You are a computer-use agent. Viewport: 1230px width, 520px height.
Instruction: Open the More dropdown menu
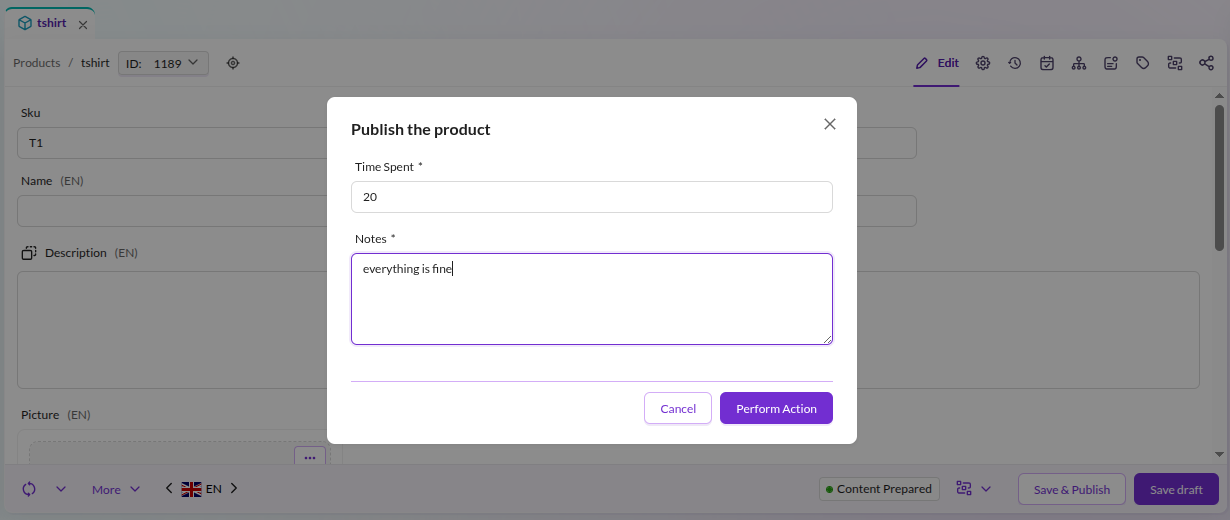point(116,489)
